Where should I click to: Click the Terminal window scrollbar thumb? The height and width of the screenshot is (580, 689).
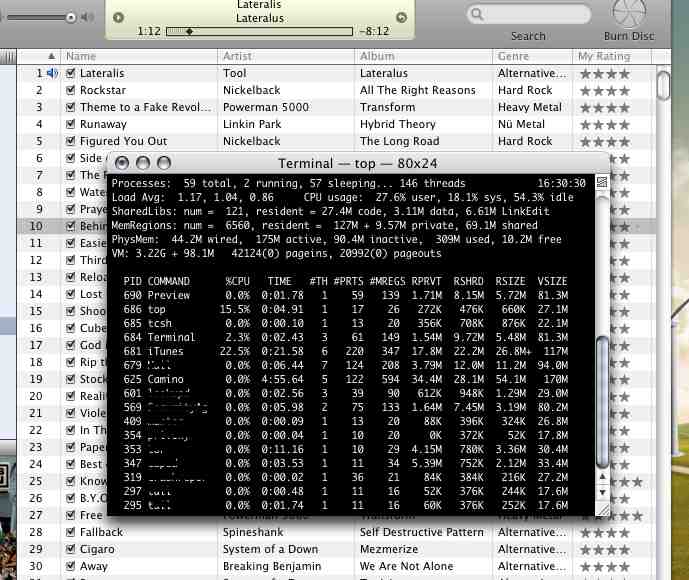[x=602, y=402]
